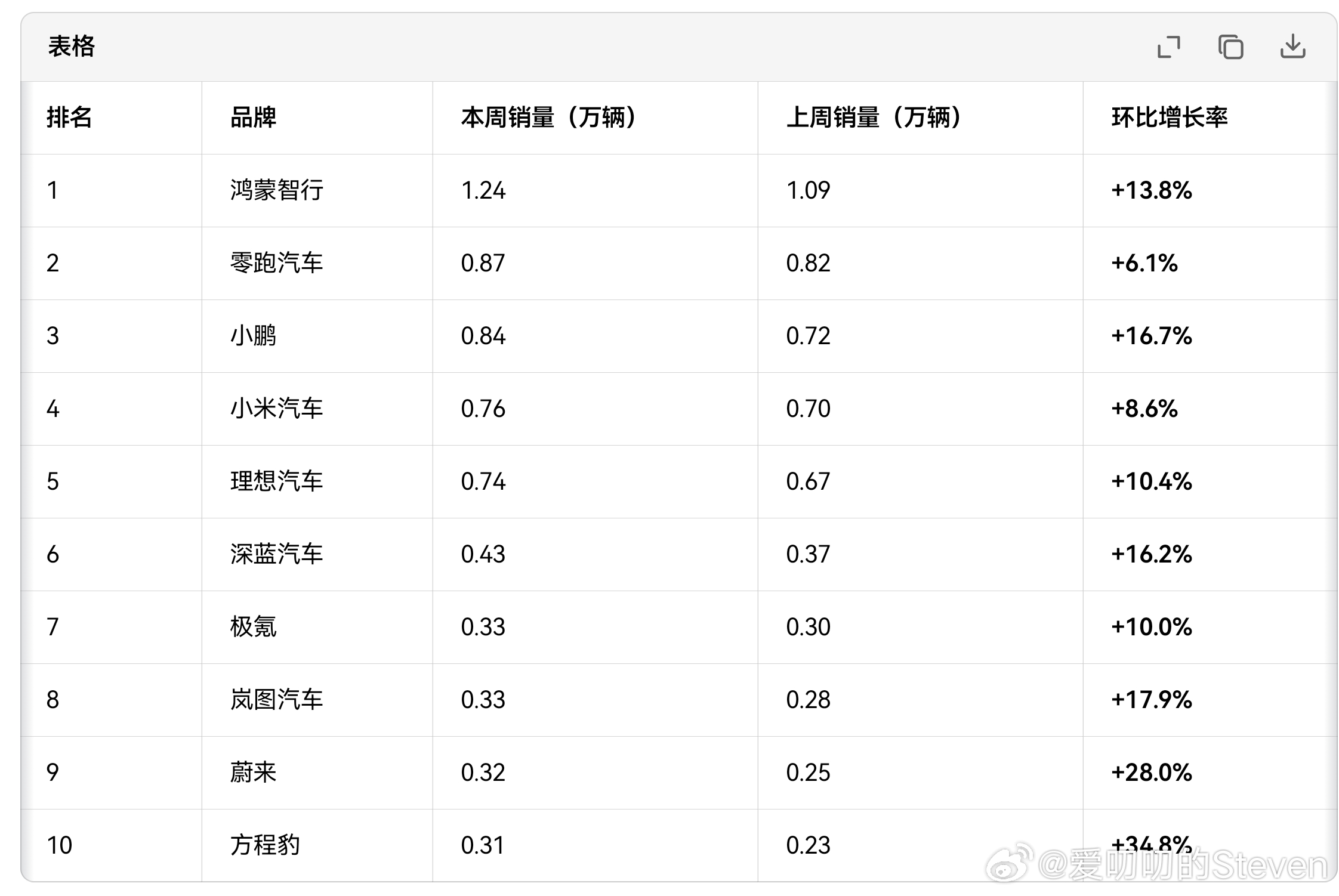The width and height of the screenshot is (1339, 896).
Task: Click the 0.74 weekly sales value
Action: click(483, 481)
